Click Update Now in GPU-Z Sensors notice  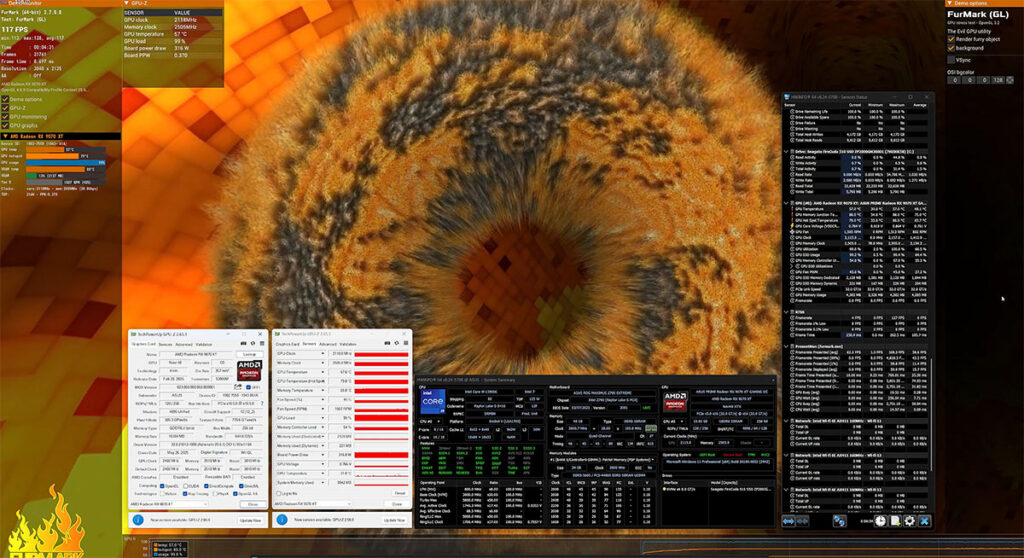tap(395, 520)
